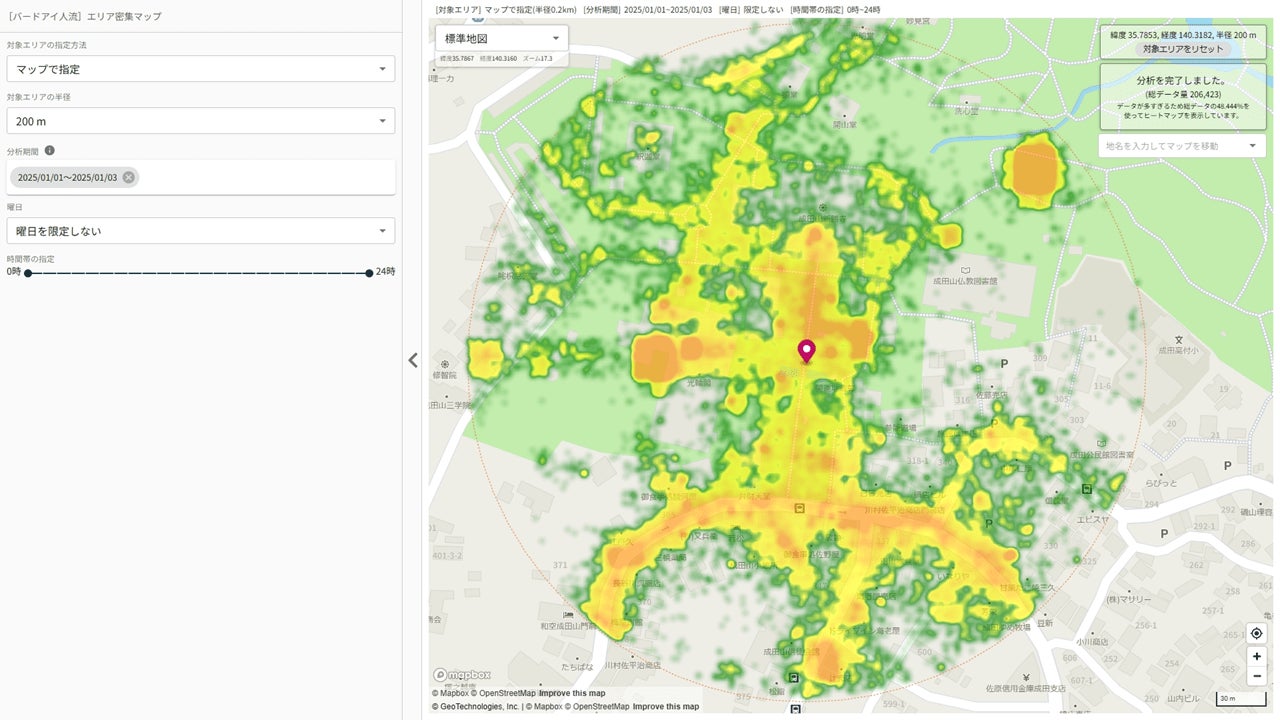Click the 成田山仏教図書館 map label
The width and height of the screenshot is (1280, 720).
[x=964, y=282]
